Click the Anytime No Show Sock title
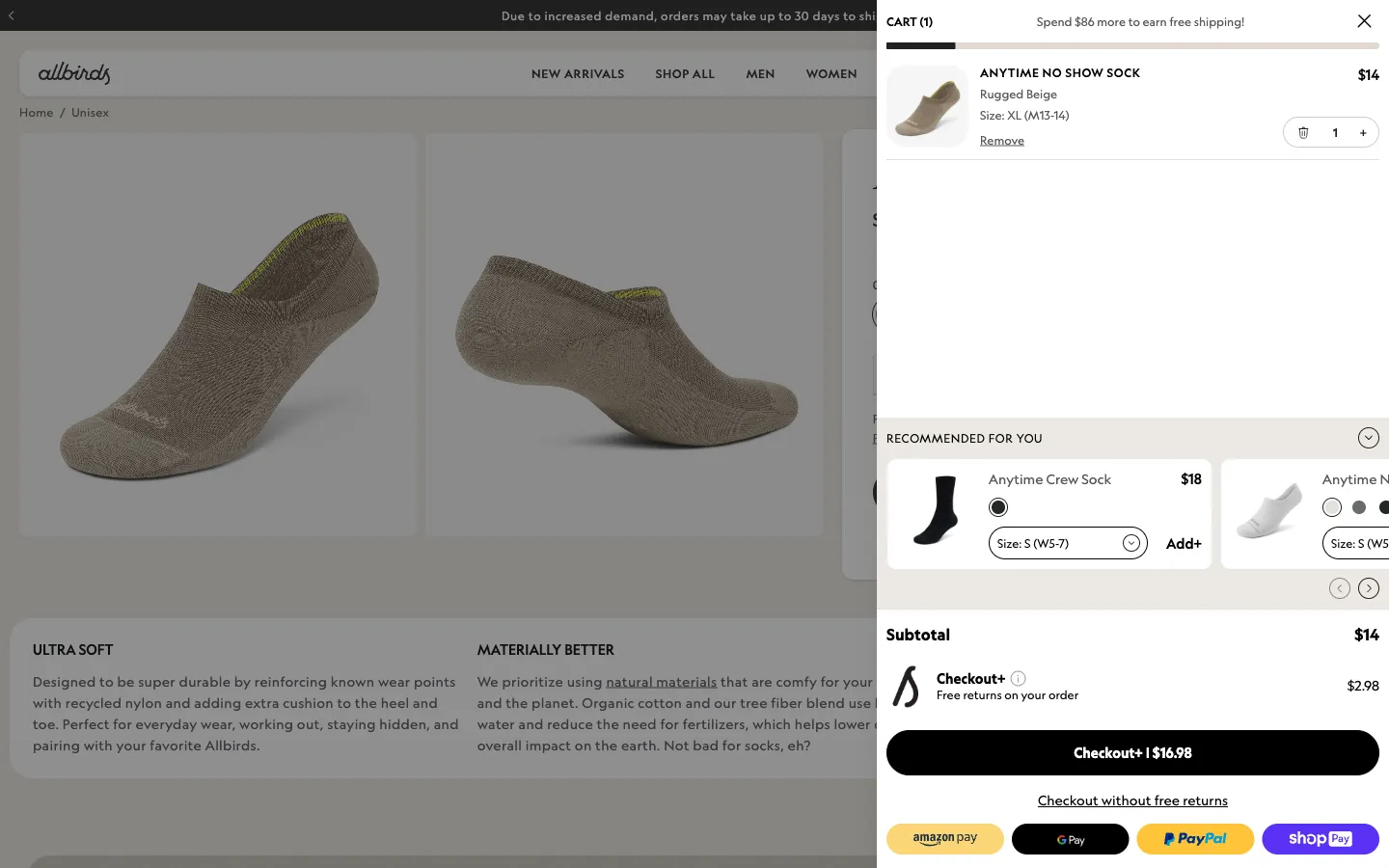1389x868 pixels. click(x=1060, y=73)
